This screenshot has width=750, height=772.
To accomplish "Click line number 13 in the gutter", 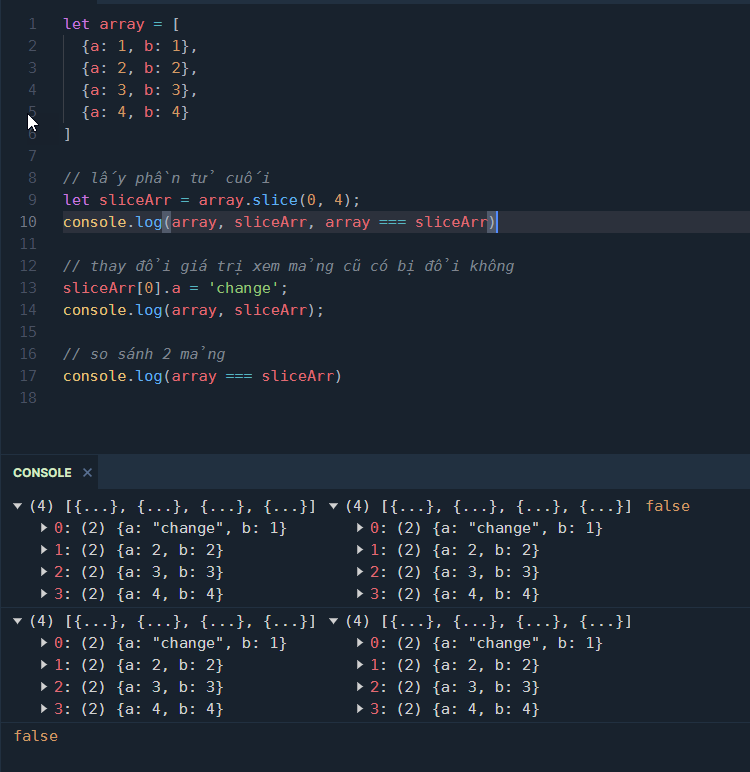I will (28, 288).
